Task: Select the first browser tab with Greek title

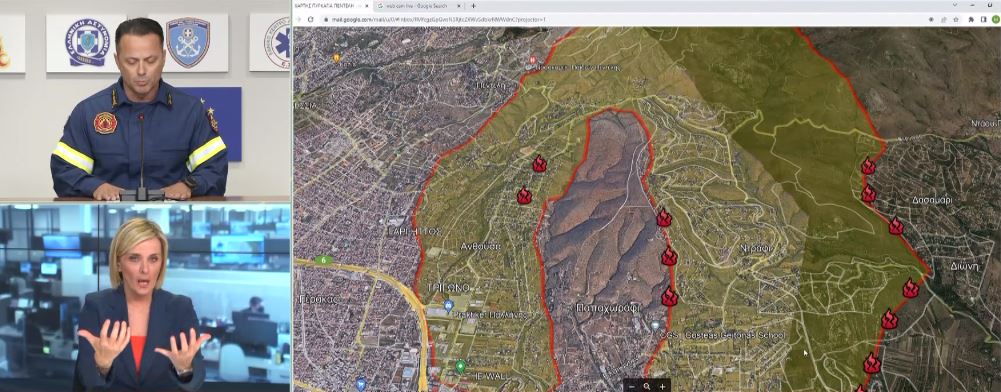Action: (x=329, y=6)
